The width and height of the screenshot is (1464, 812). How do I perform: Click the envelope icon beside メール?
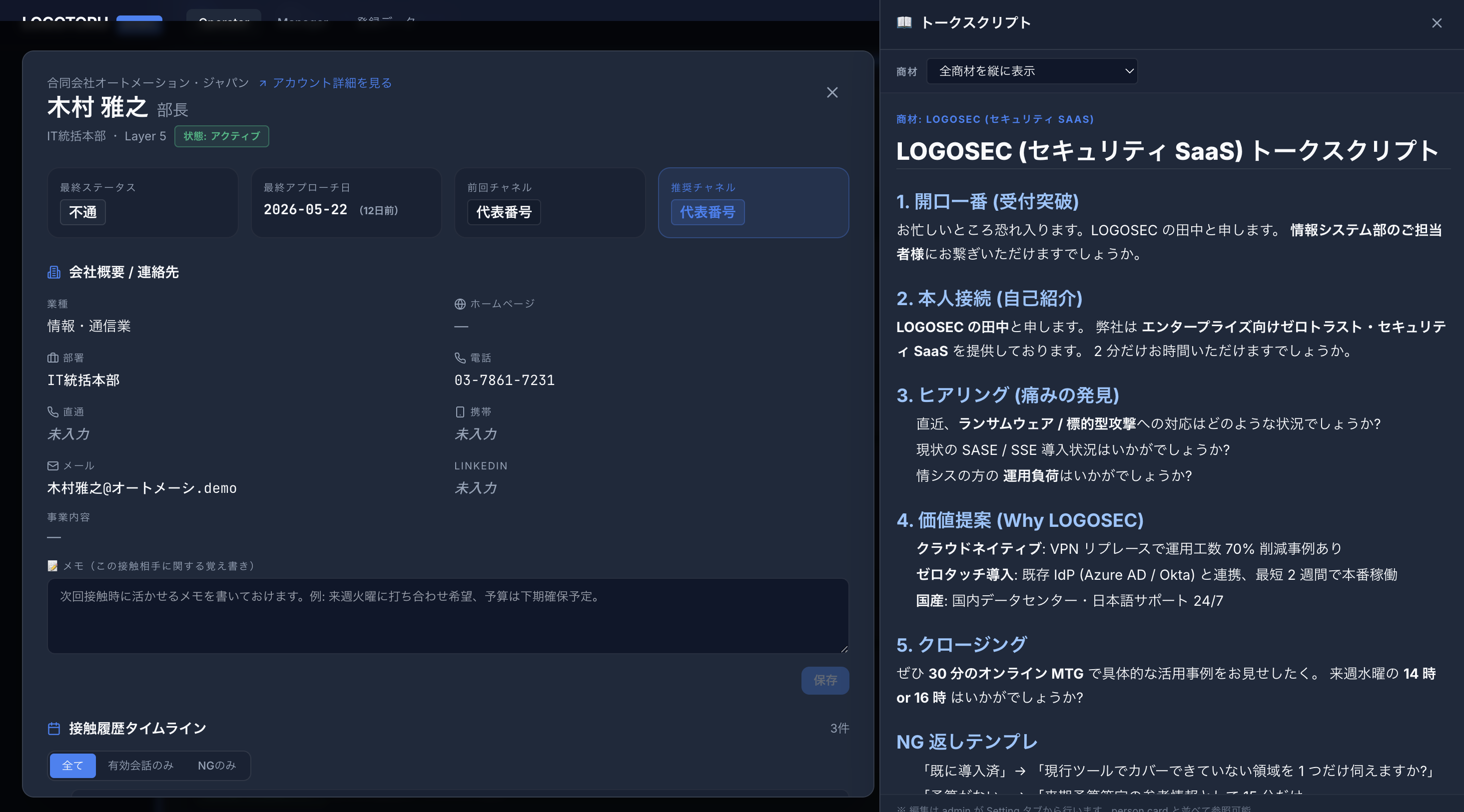tap(53, 465)
